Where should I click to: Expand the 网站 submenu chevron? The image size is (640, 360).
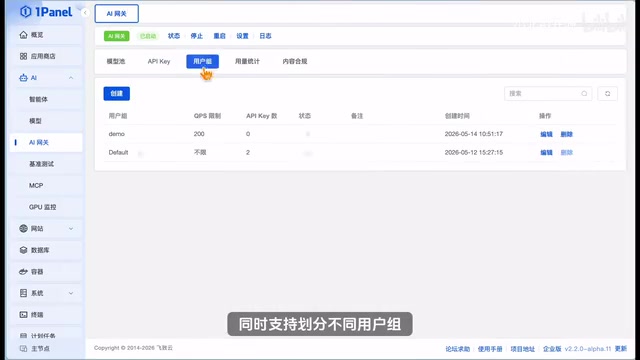pyautogui.click(x=71, y=229)
